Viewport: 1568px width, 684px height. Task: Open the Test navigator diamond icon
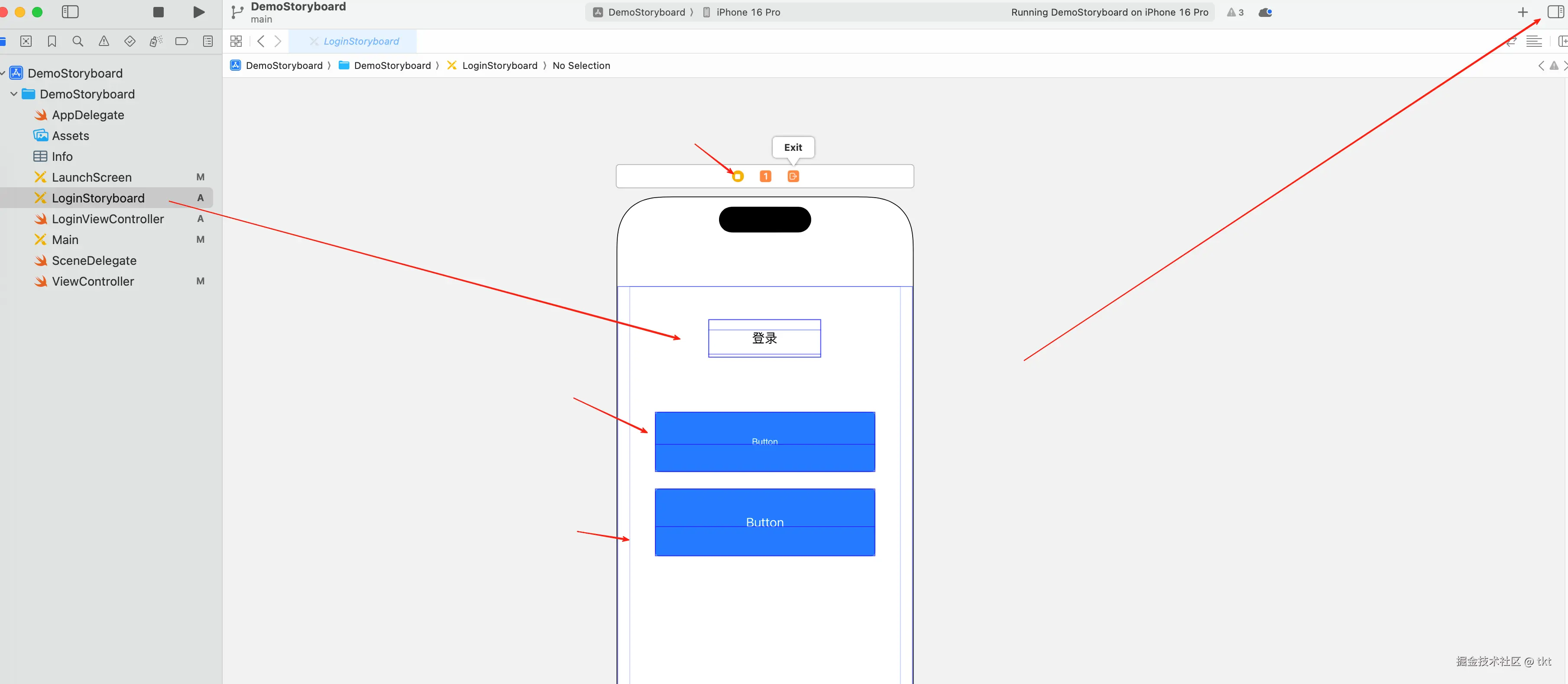point(130,42)
